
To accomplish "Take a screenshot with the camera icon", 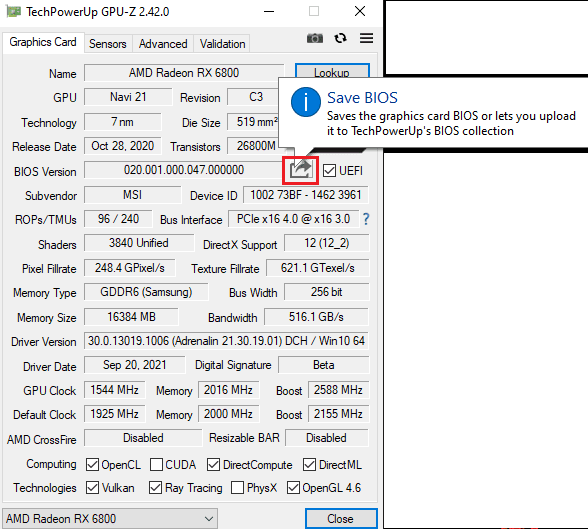I will click(x=315, y=38).
